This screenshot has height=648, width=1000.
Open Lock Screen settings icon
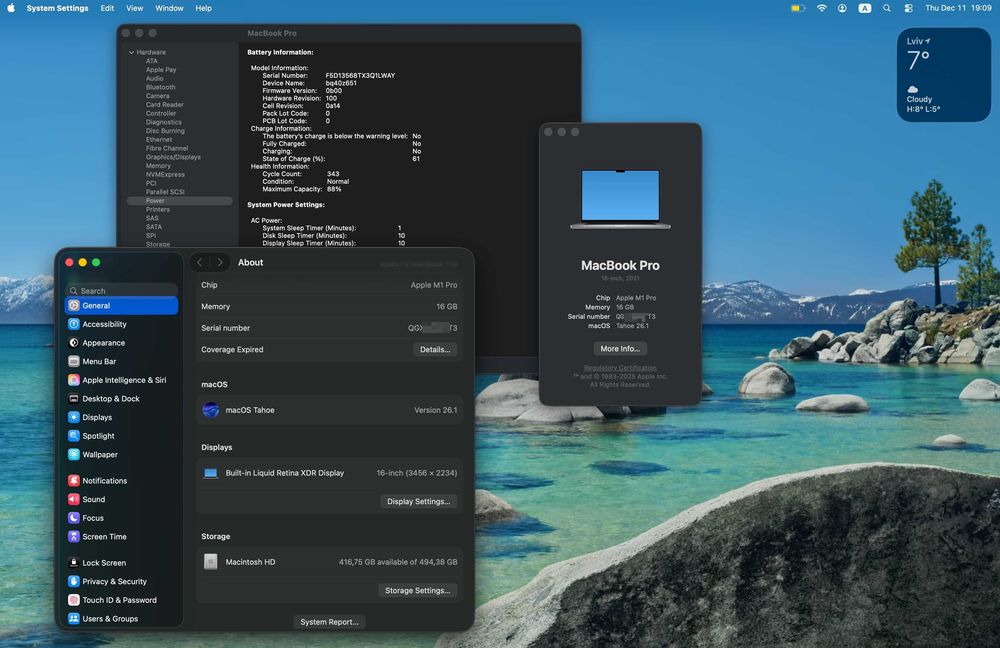pyautogui.click(x=74, y=563)
